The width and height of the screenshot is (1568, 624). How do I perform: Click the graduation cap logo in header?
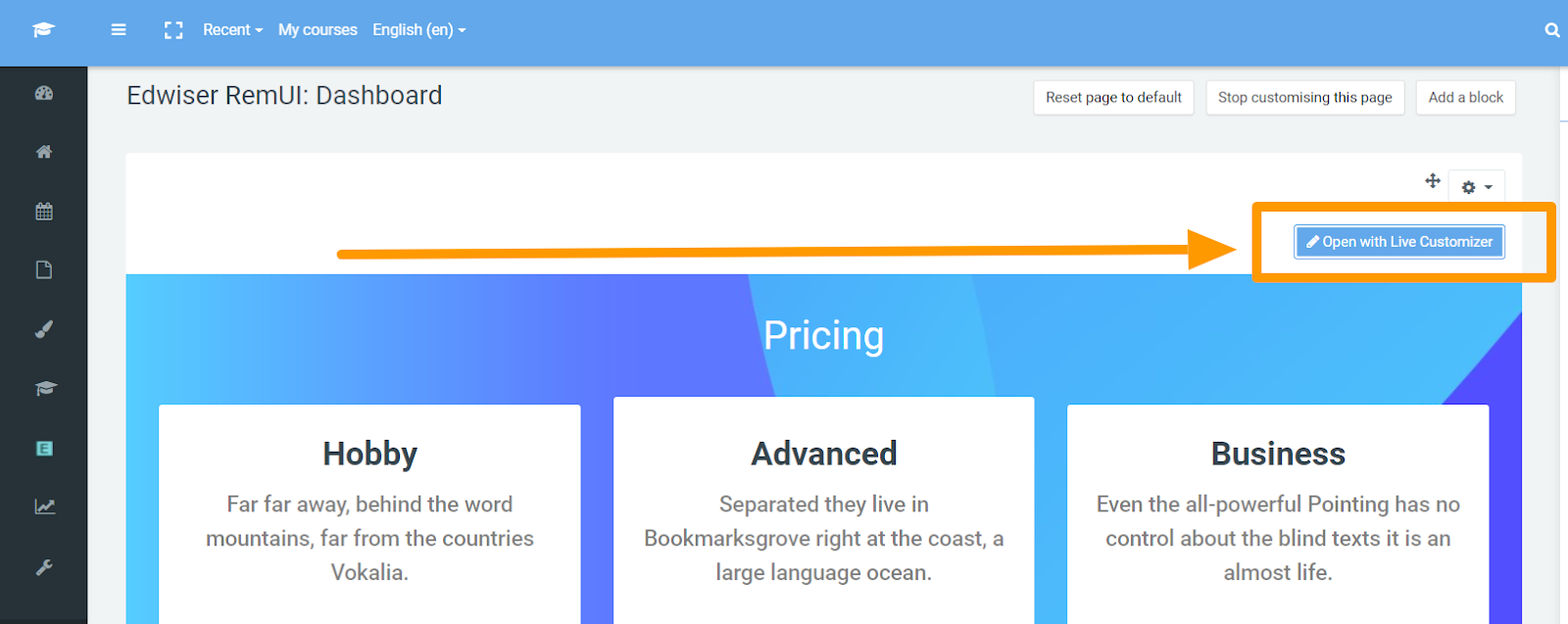pos(43,30)
